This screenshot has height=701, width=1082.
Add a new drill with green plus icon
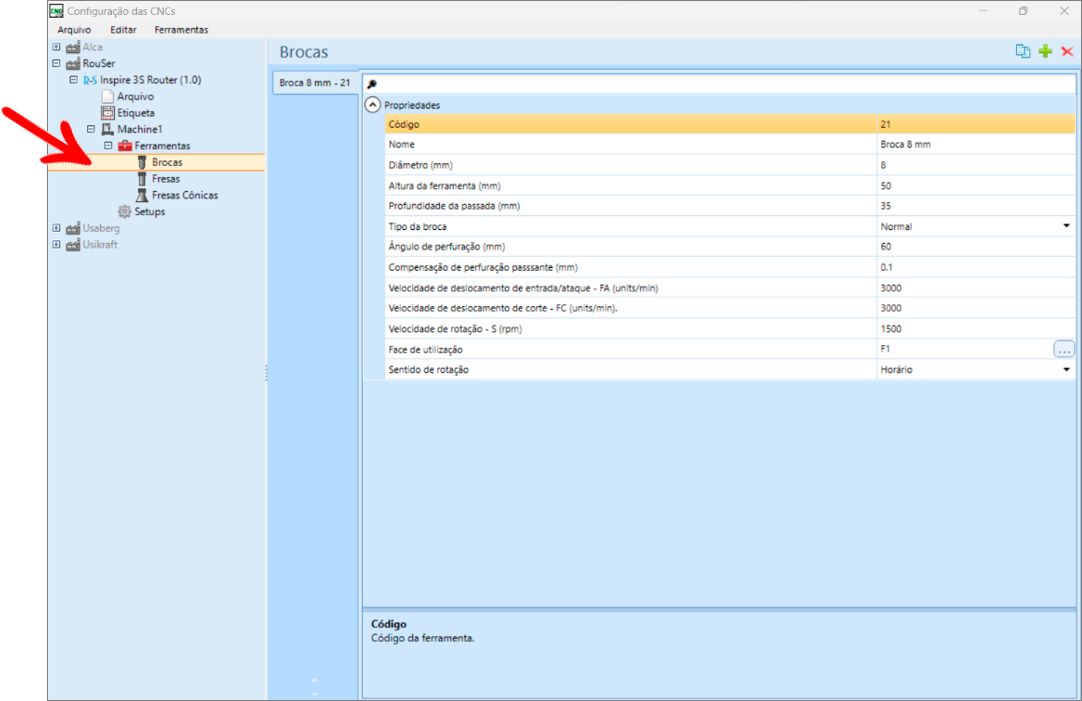tap(1045, 52)
